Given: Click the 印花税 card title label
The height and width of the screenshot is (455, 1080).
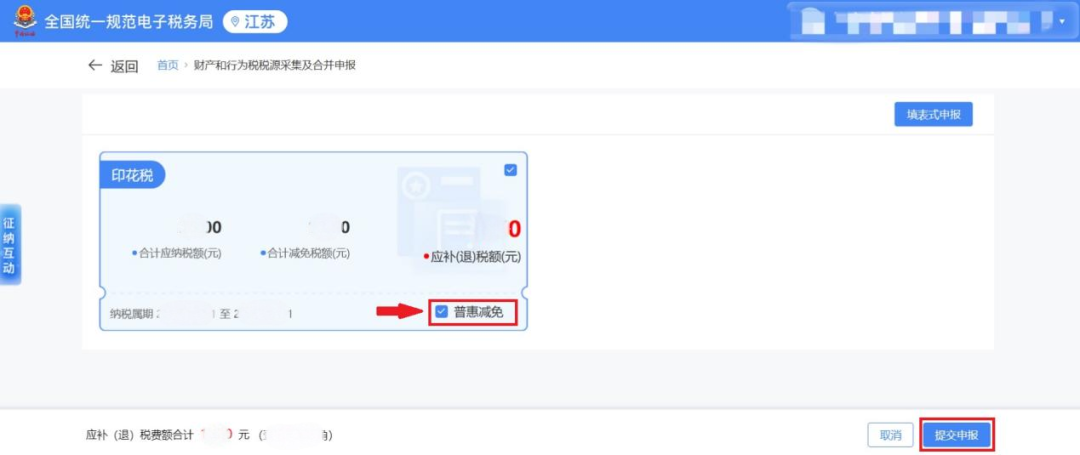Looking at the screenshot, I should pyautogui.click(x=132, y=175).
